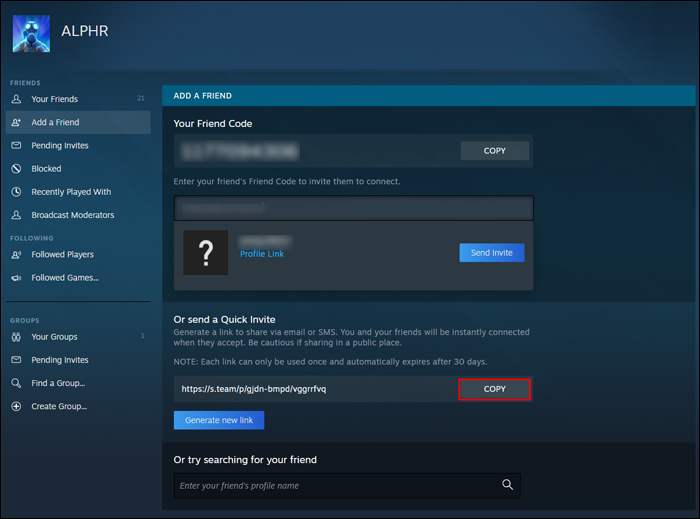700x519 pixels.
Task: Click the Your Friends person icon
Action: (16, 99)
